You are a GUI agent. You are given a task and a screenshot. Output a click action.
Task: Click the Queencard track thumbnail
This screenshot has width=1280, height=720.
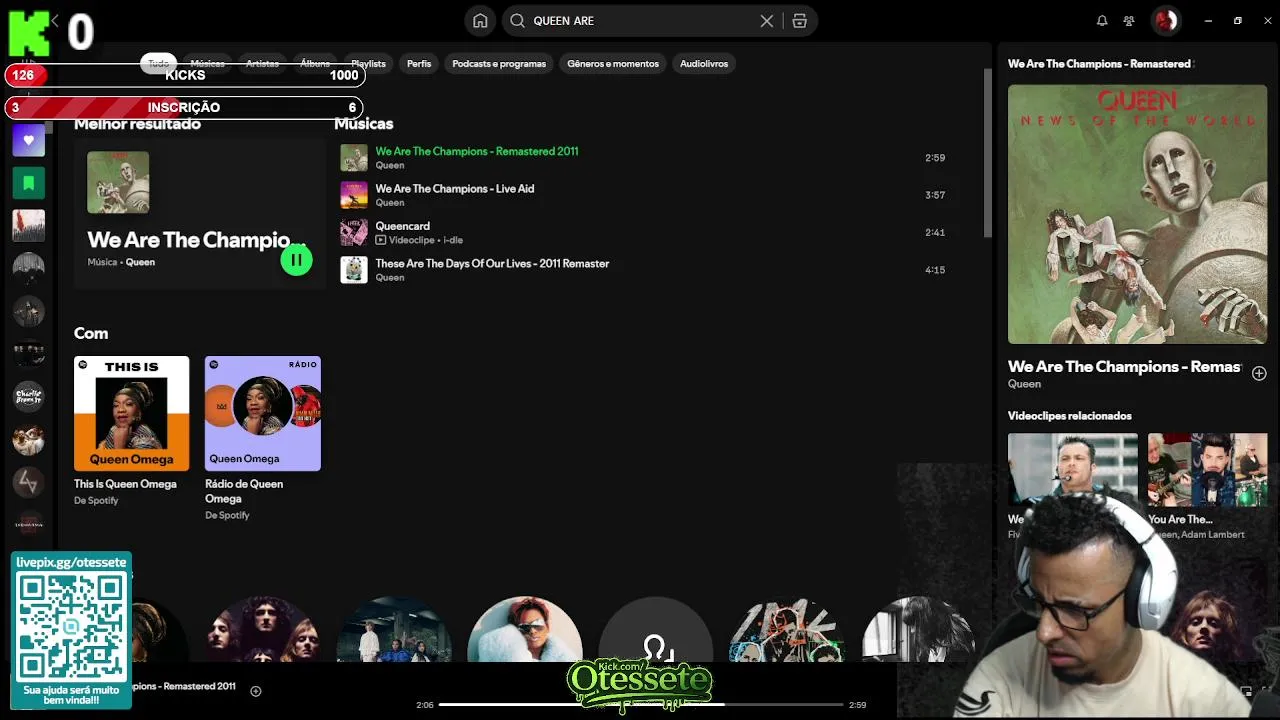point(354,232)
